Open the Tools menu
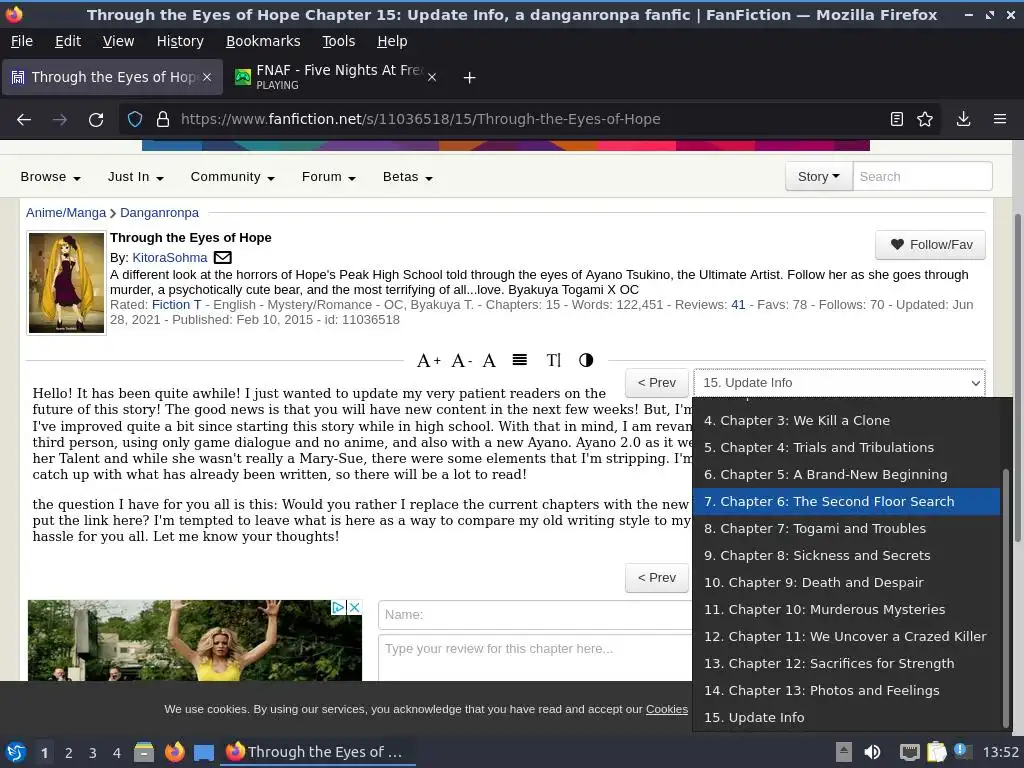This screenshot has height=768, width=1024. coord(338,41)
